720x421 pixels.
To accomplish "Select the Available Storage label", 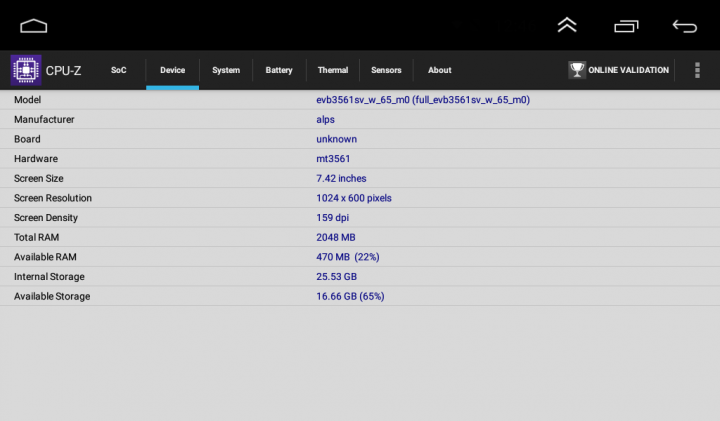I will tap(52, 297).
